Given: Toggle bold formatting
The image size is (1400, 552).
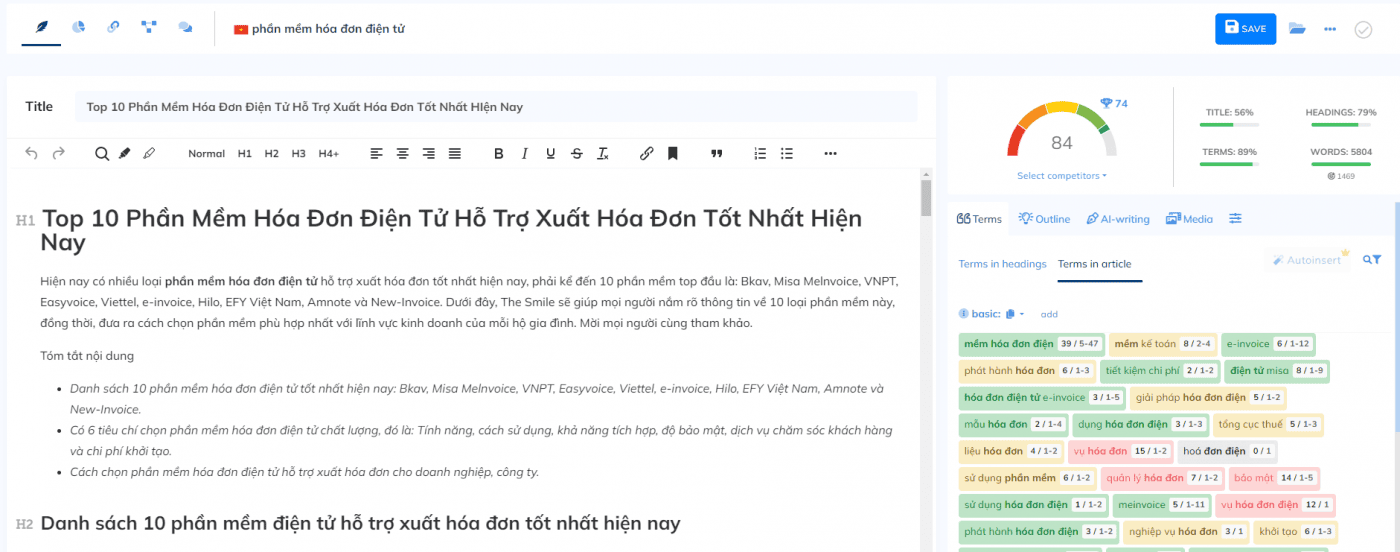Looking at the screenshot, I should 499,153.
